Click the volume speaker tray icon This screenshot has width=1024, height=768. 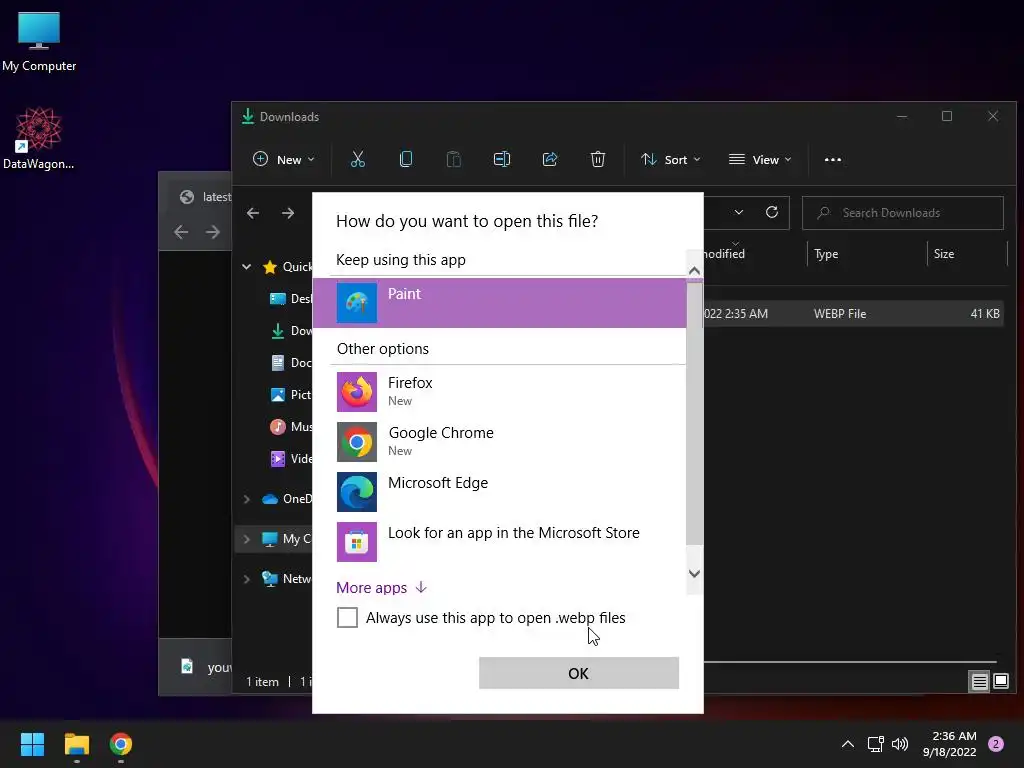tap(900, 744)
